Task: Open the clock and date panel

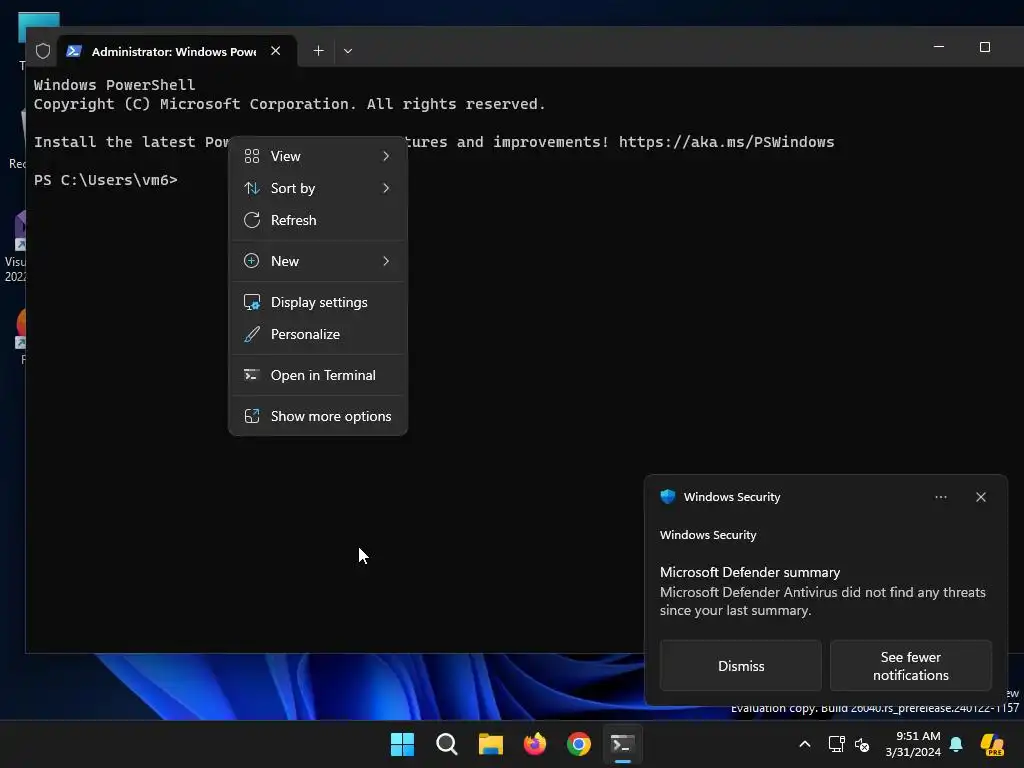Action: click(913, 744)
